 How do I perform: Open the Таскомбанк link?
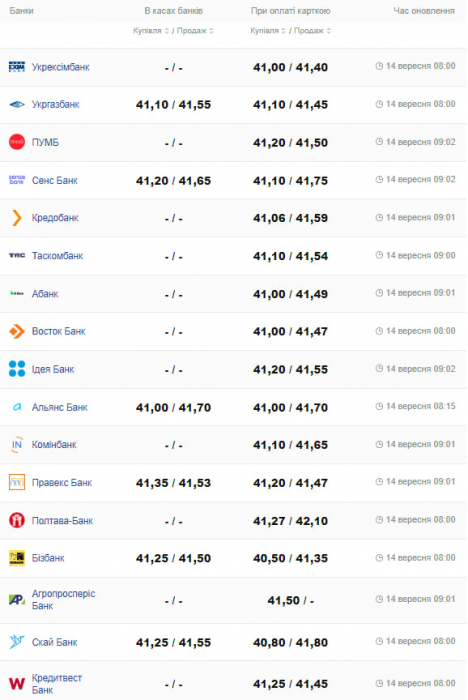[57, 256]
